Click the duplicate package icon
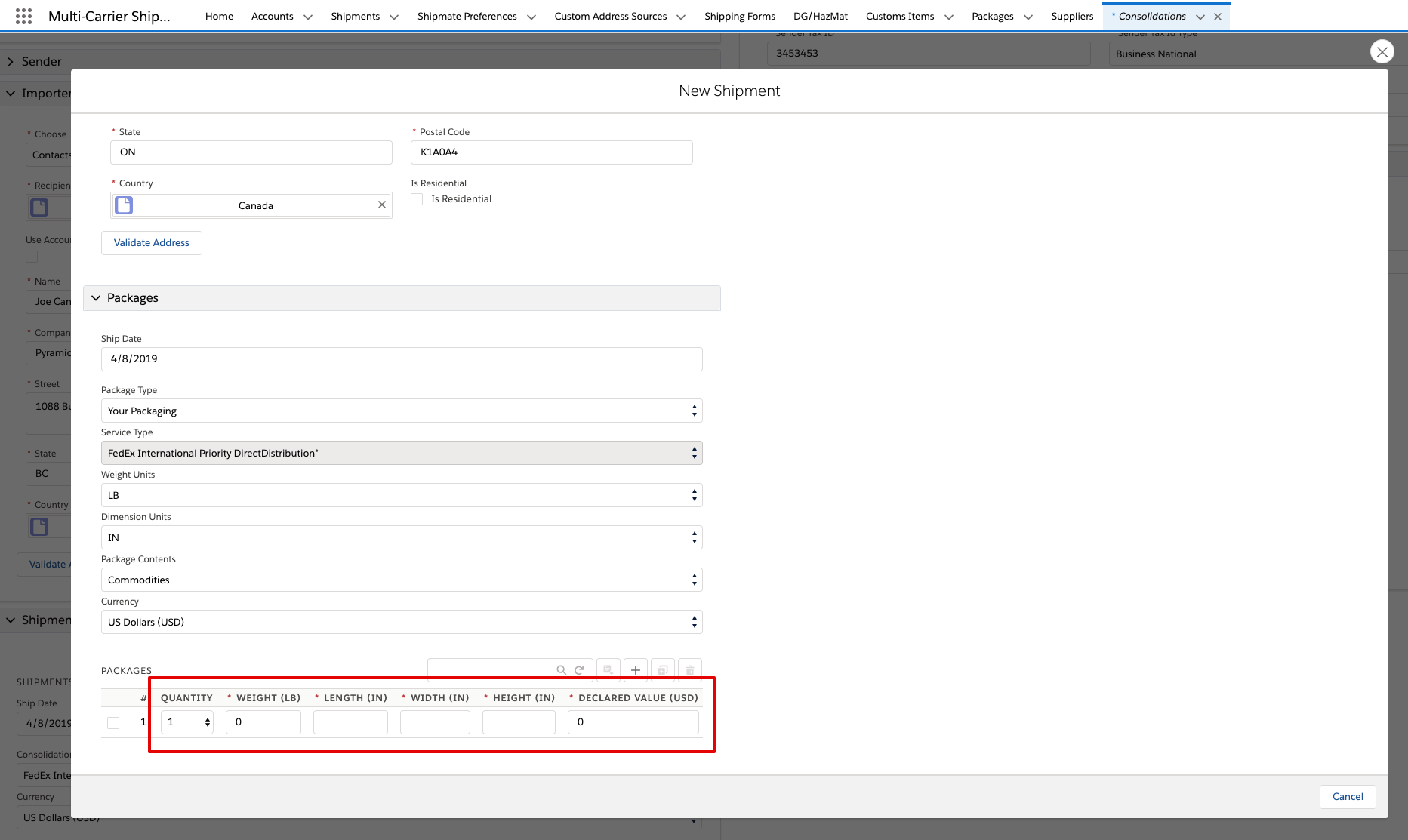Viewport: 1408px width, 840px height. (x=663, y=670)
